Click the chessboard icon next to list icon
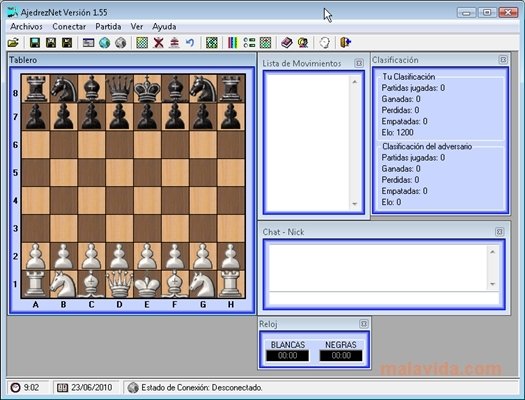This screenshot has height=400, width=525. (x=266, y=43)
